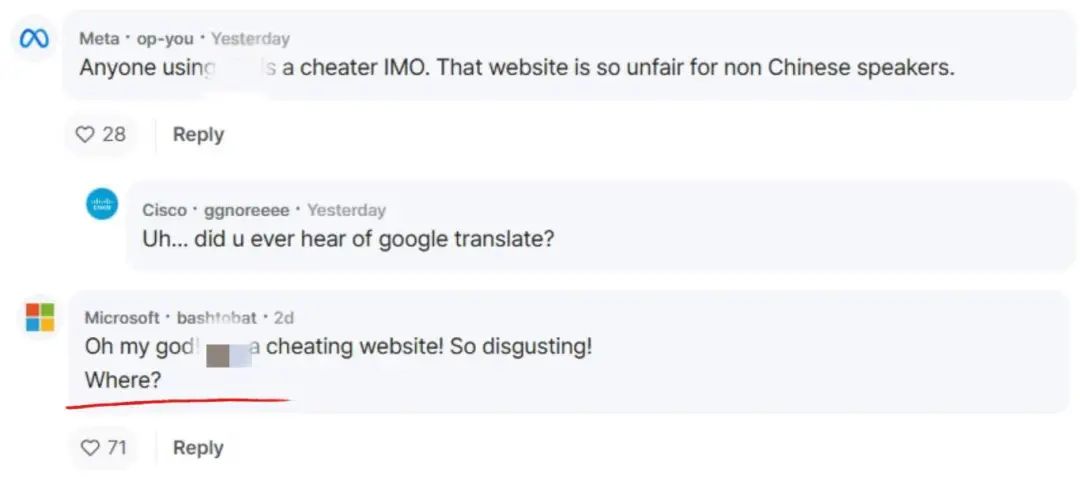Click the Yesterday timestamp on Meta comment
Screen dimensions: 1080x477
click(250, 39)
